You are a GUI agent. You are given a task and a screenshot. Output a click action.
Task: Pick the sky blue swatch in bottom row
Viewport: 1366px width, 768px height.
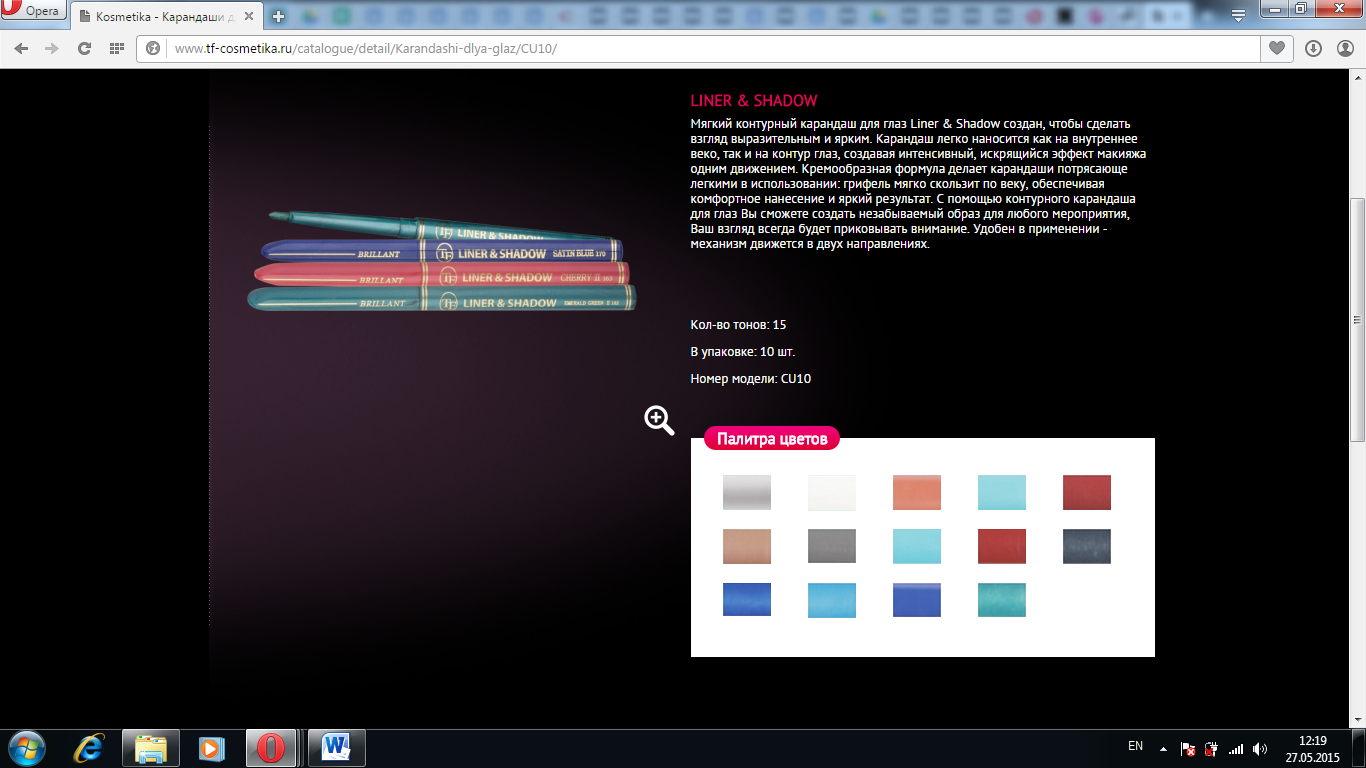832,600
